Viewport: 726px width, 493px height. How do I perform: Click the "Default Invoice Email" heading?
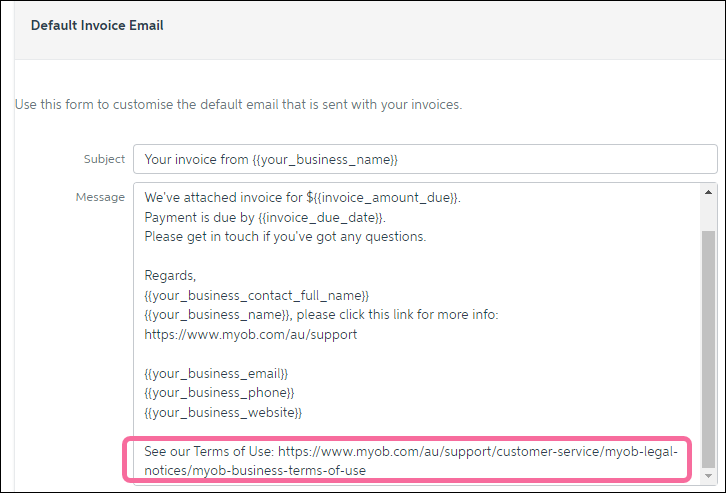97,25
